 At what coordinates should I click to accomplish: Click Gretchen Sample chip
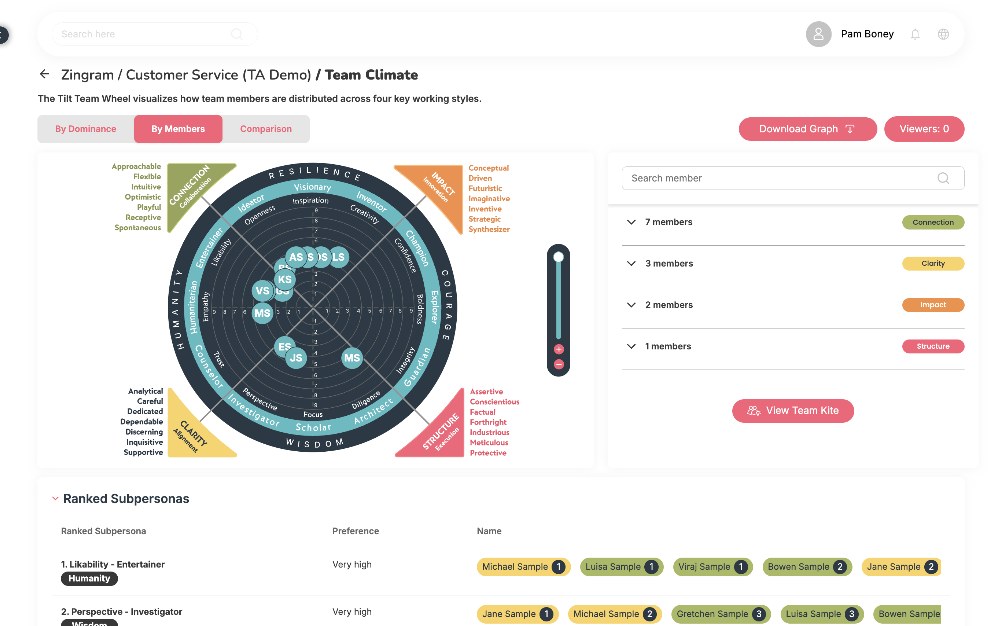(721, 614)
